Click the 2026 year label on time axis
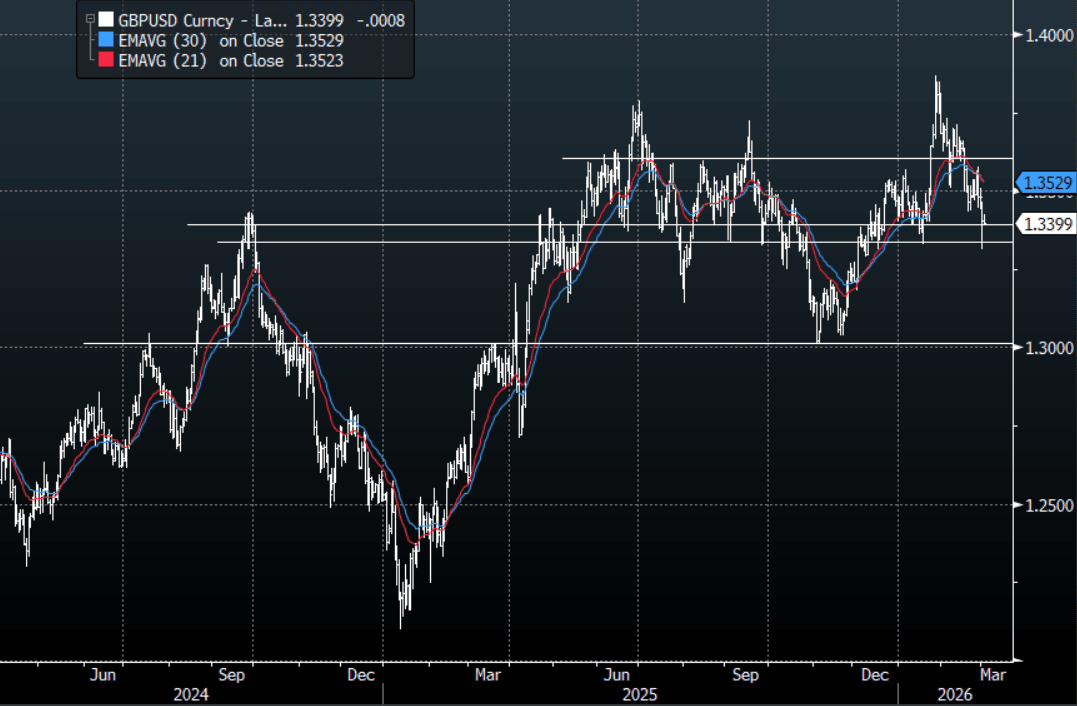The width and height of the screenshot is (1077, 706). [x=955, y=694]
